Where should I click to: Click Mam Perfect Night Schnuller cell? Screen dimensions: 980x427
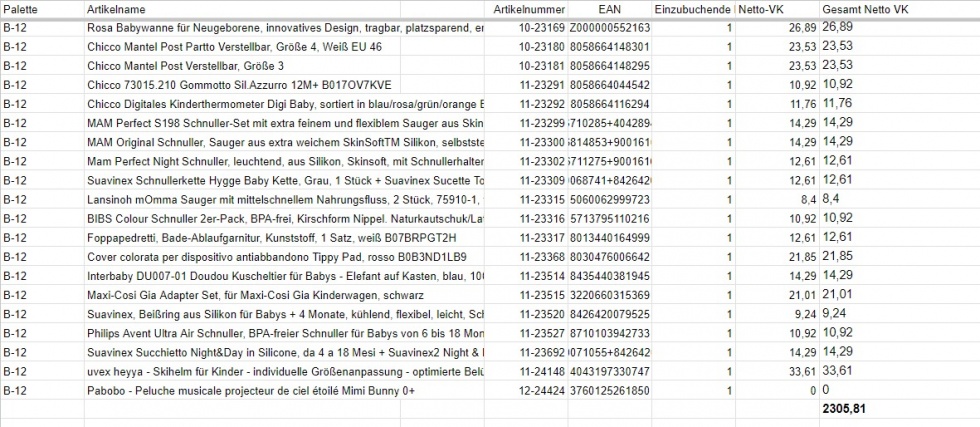[284, 161]
